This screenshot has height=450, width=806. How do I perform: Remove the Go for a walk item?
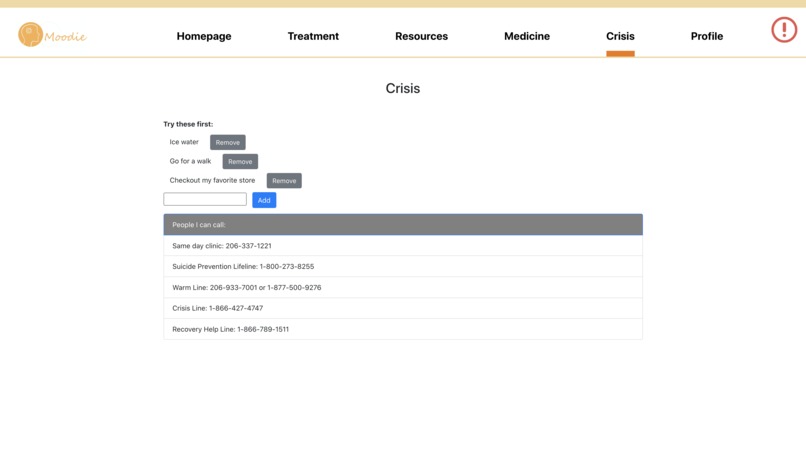pos(240,161)
